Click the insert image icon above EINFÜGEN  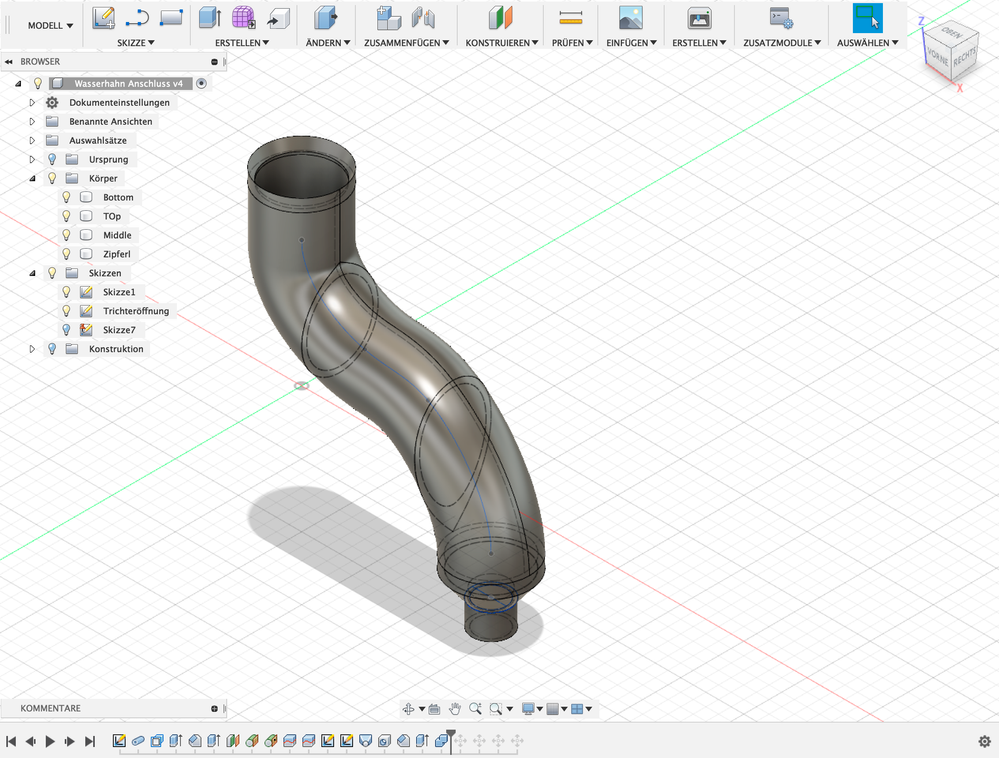pos(630,18)
